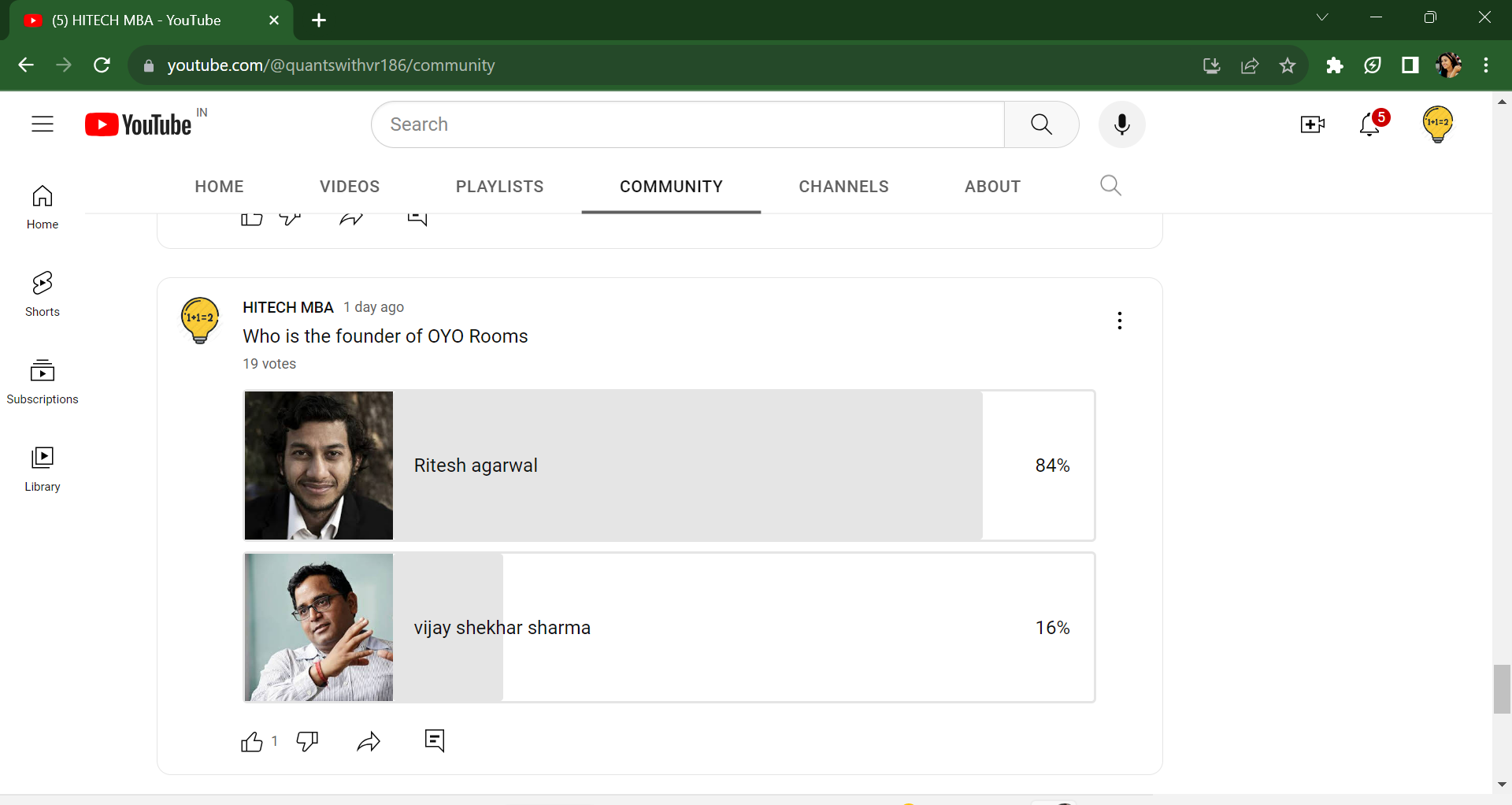Click the YouTube search input field

[x=687, y=124]
